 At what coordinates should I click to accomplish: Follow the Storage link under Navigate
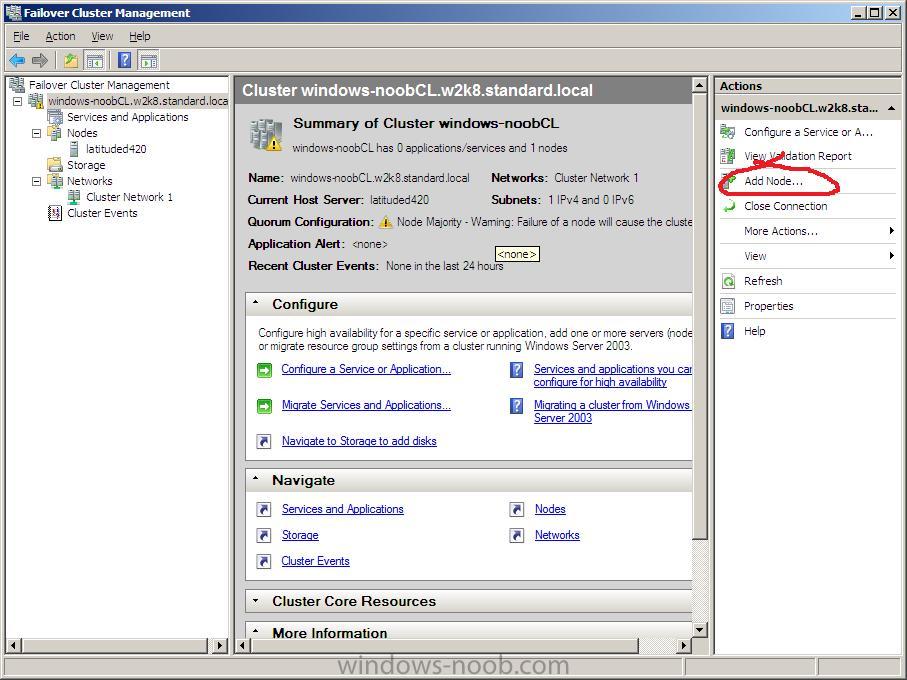pos(300,535)
